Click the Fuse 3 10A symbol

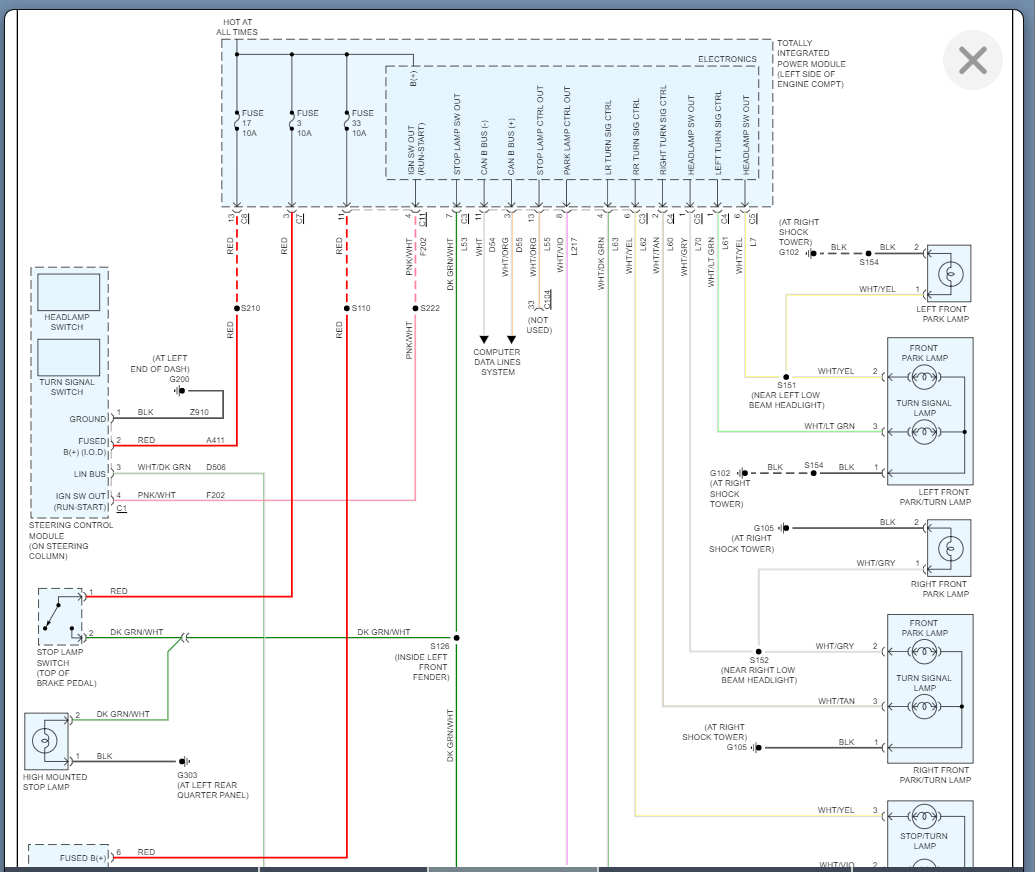pos(292,123)
